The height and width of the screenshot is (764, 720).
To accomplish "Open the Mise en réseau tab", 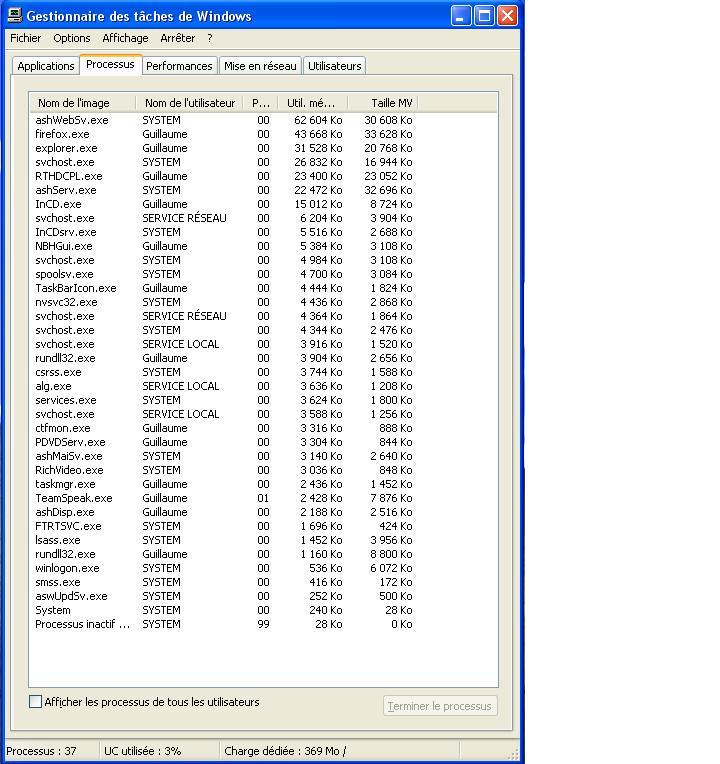I will [260, 66].
